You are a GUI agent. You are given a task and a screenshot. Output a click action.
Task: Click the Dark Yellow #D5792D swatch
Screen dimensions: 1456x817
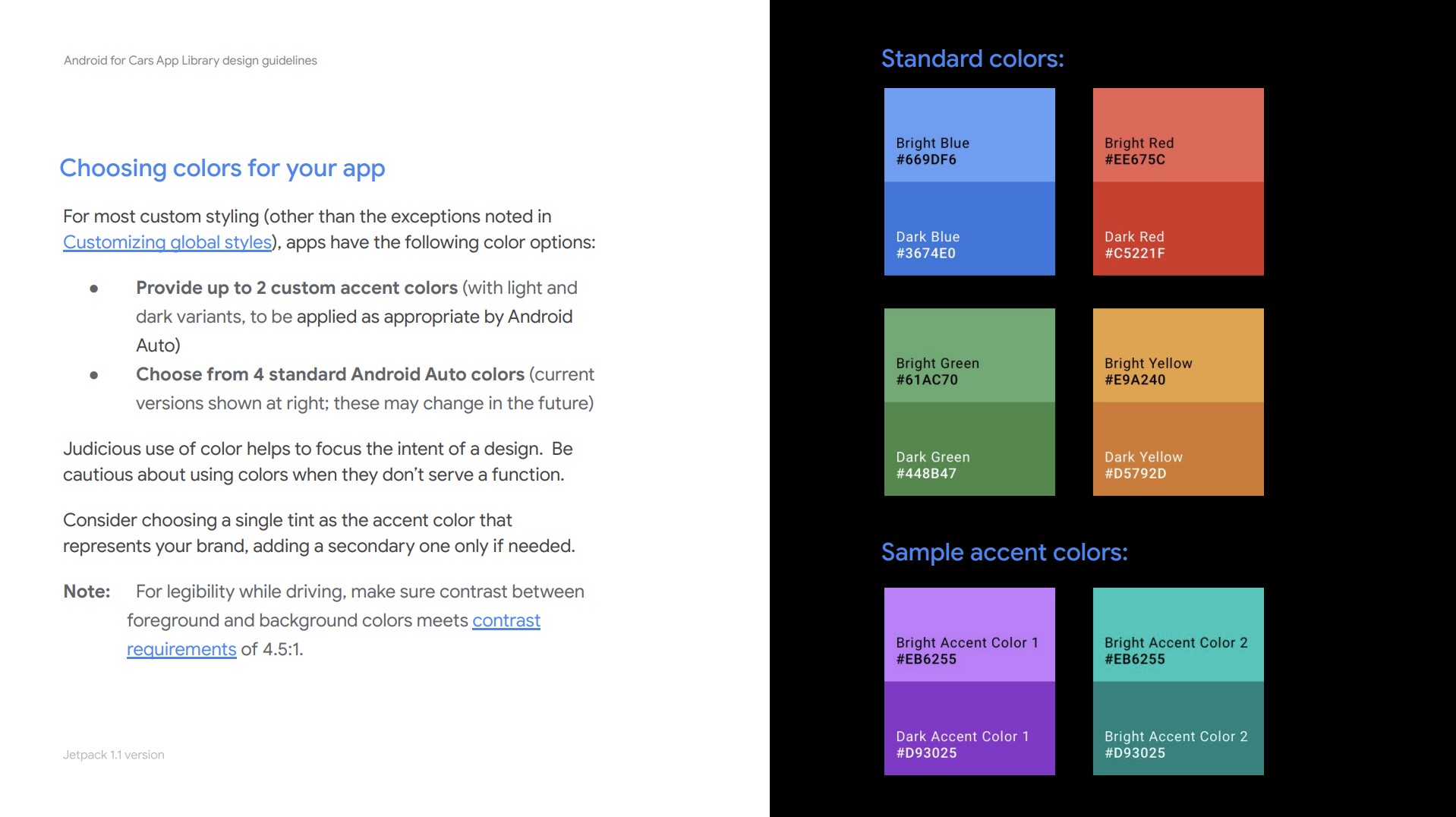(1178, 449)
